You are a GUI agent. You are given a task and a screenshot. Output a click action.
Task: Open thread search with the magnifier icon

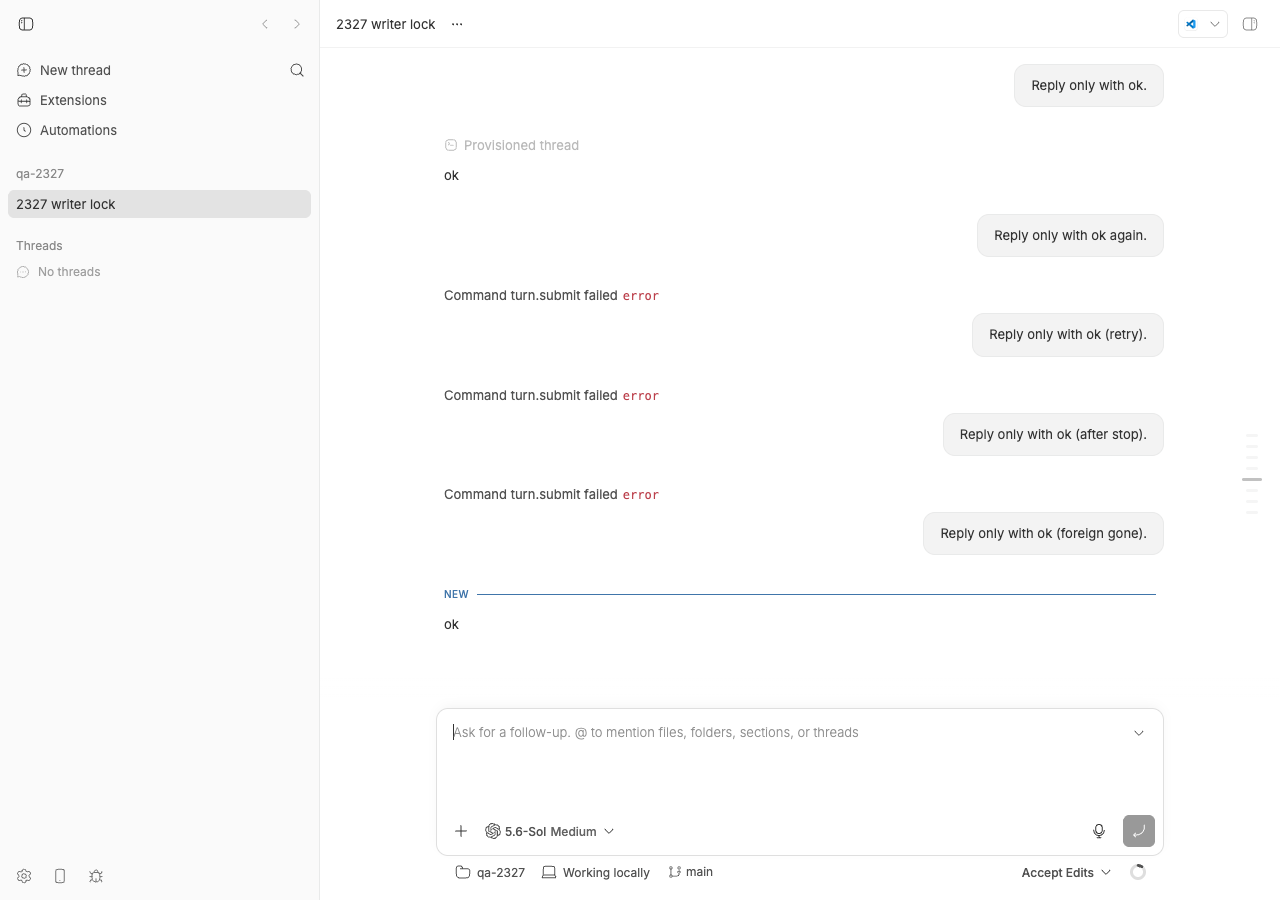tap(297, 70)
